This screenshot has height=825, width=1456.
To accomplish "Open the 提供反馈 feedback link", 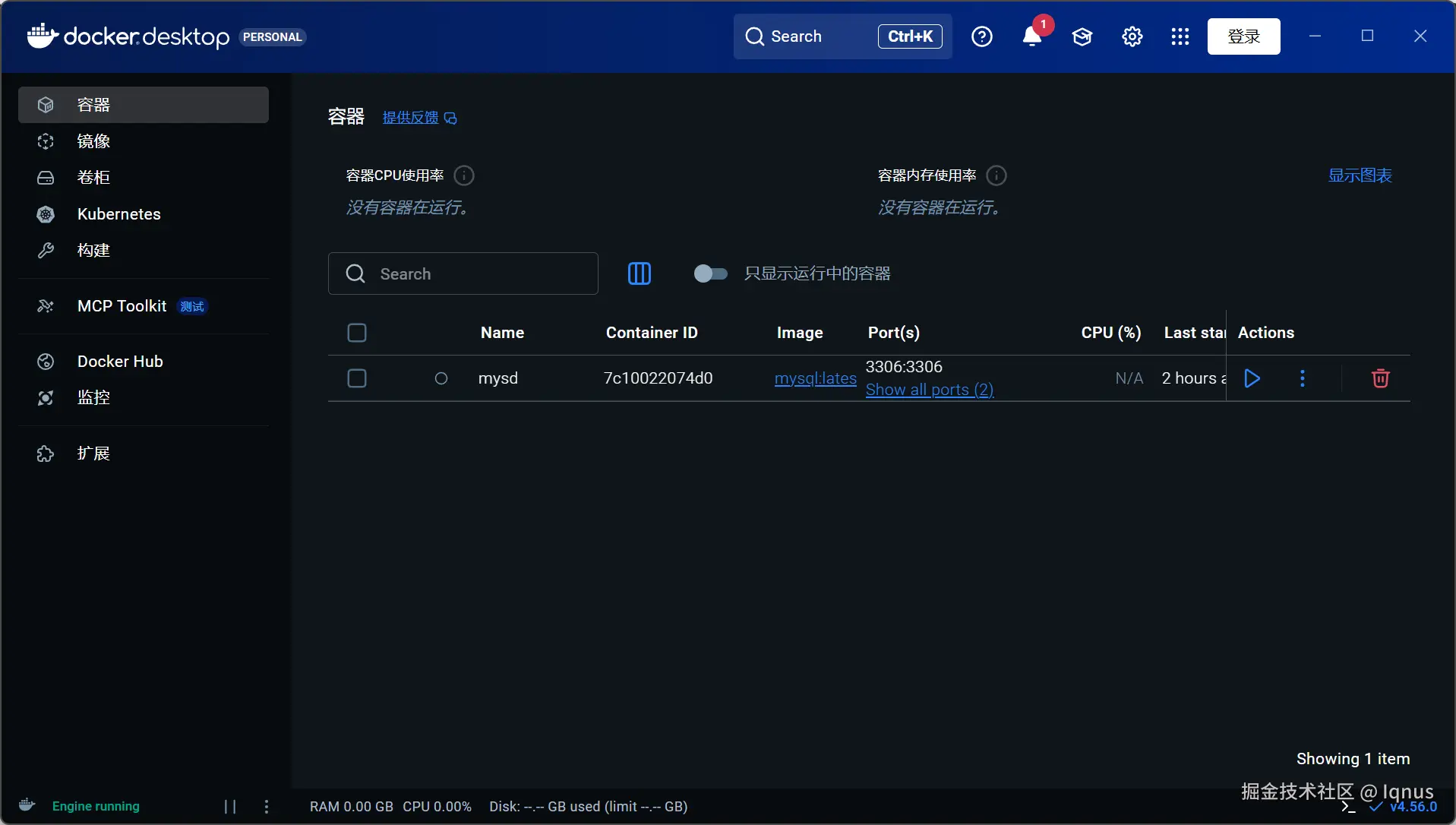I will [x=419, y=118].
